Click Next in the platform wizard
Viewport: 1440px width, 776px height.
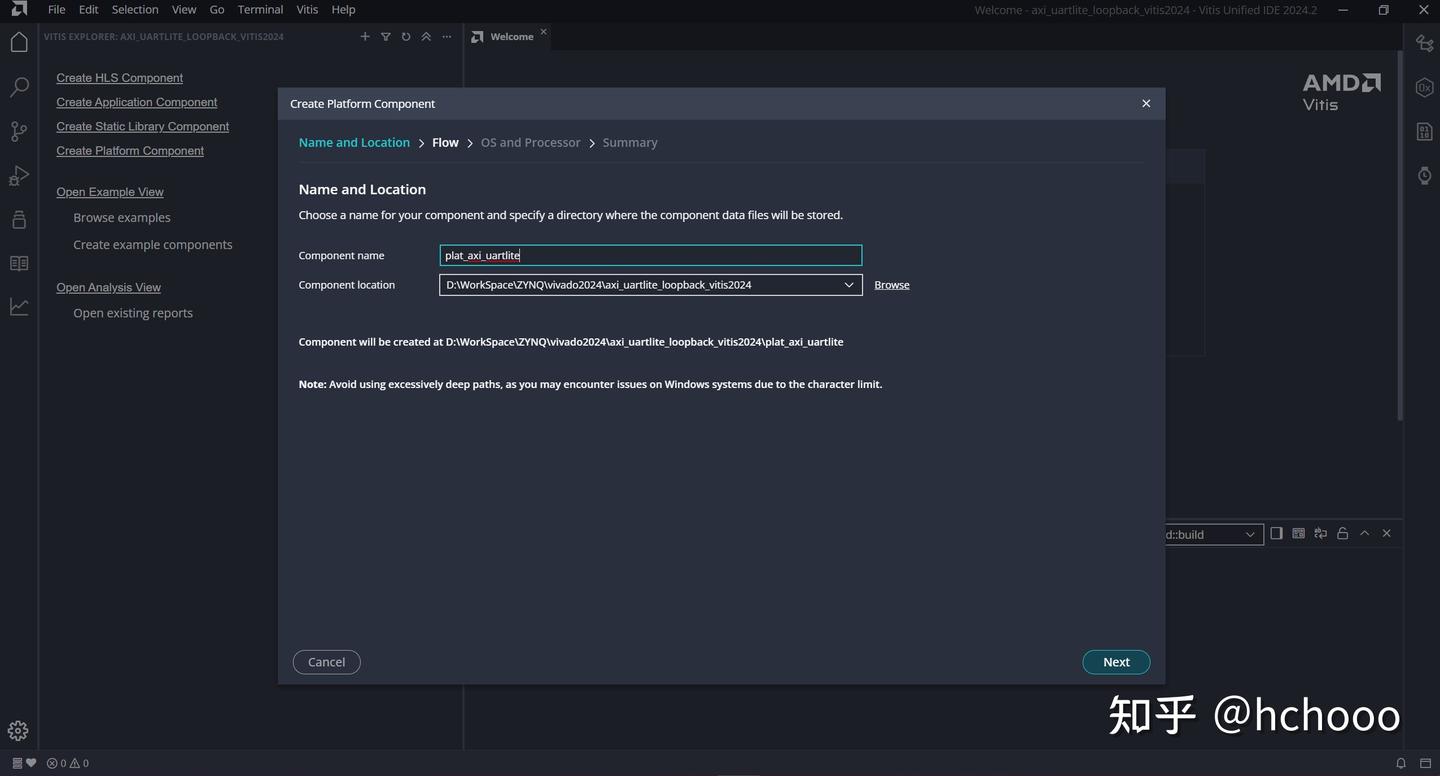click(x=1116, y=662)
